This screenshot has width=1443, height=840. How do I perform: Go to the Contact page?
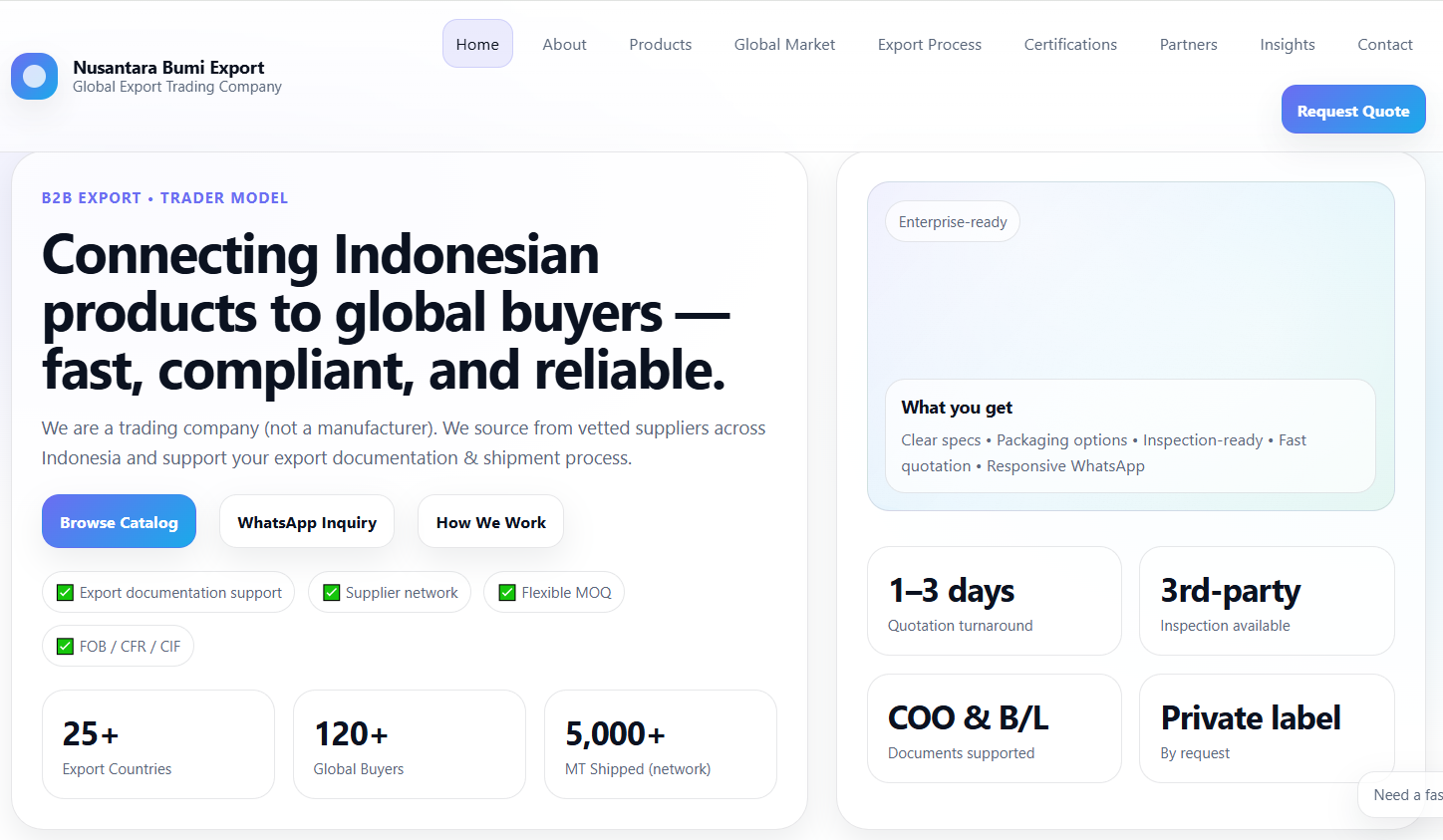1384,45
